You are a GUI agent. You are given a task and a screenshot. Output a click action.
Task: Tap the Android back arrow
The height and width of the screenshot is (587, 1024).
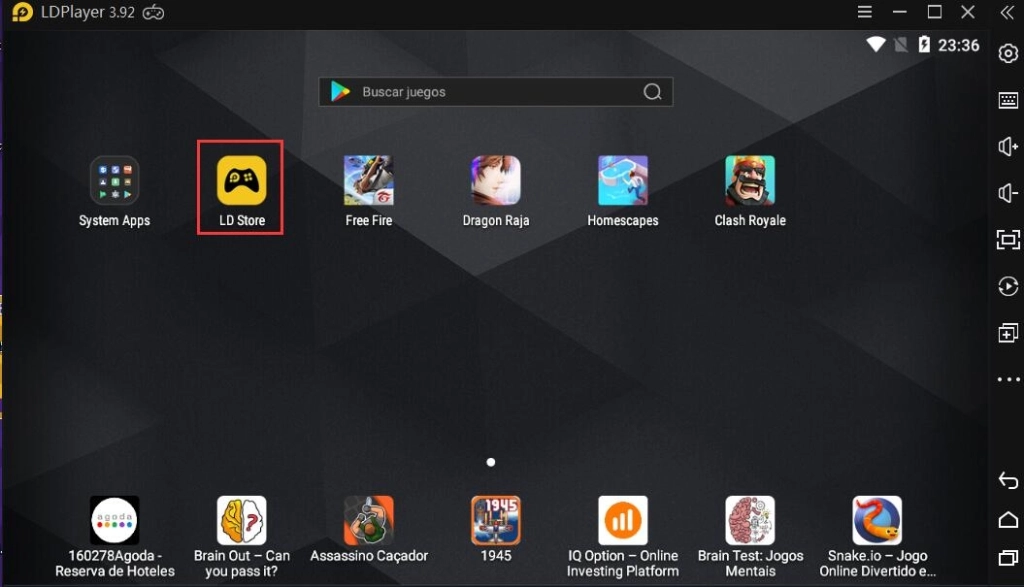pos(1008,481)
